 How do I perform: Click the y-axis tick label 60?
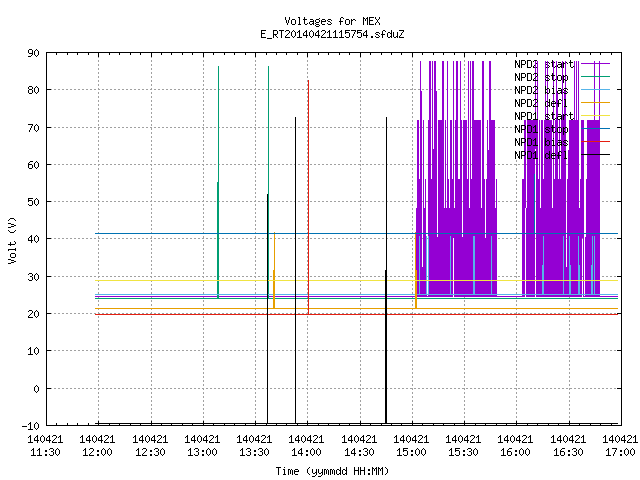(33, 165)
